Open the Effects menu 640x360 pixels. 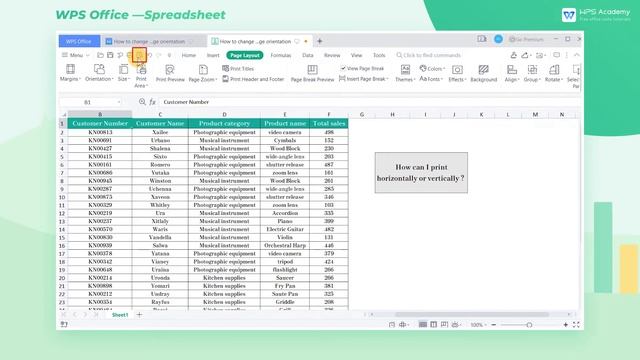457,73
